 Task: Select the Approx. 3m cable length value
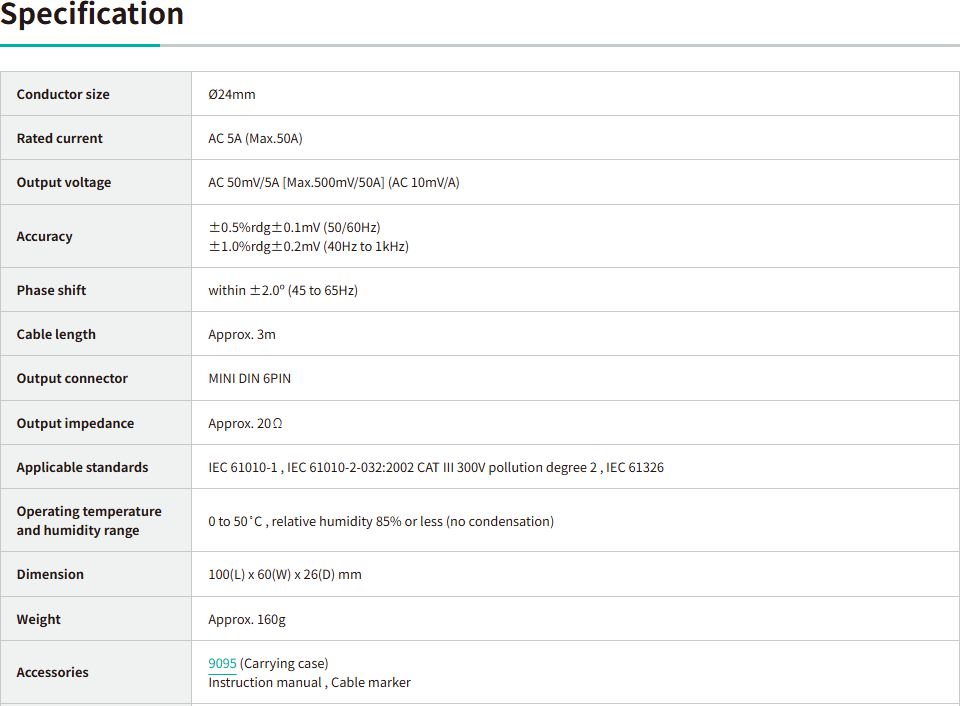(241, 334)
